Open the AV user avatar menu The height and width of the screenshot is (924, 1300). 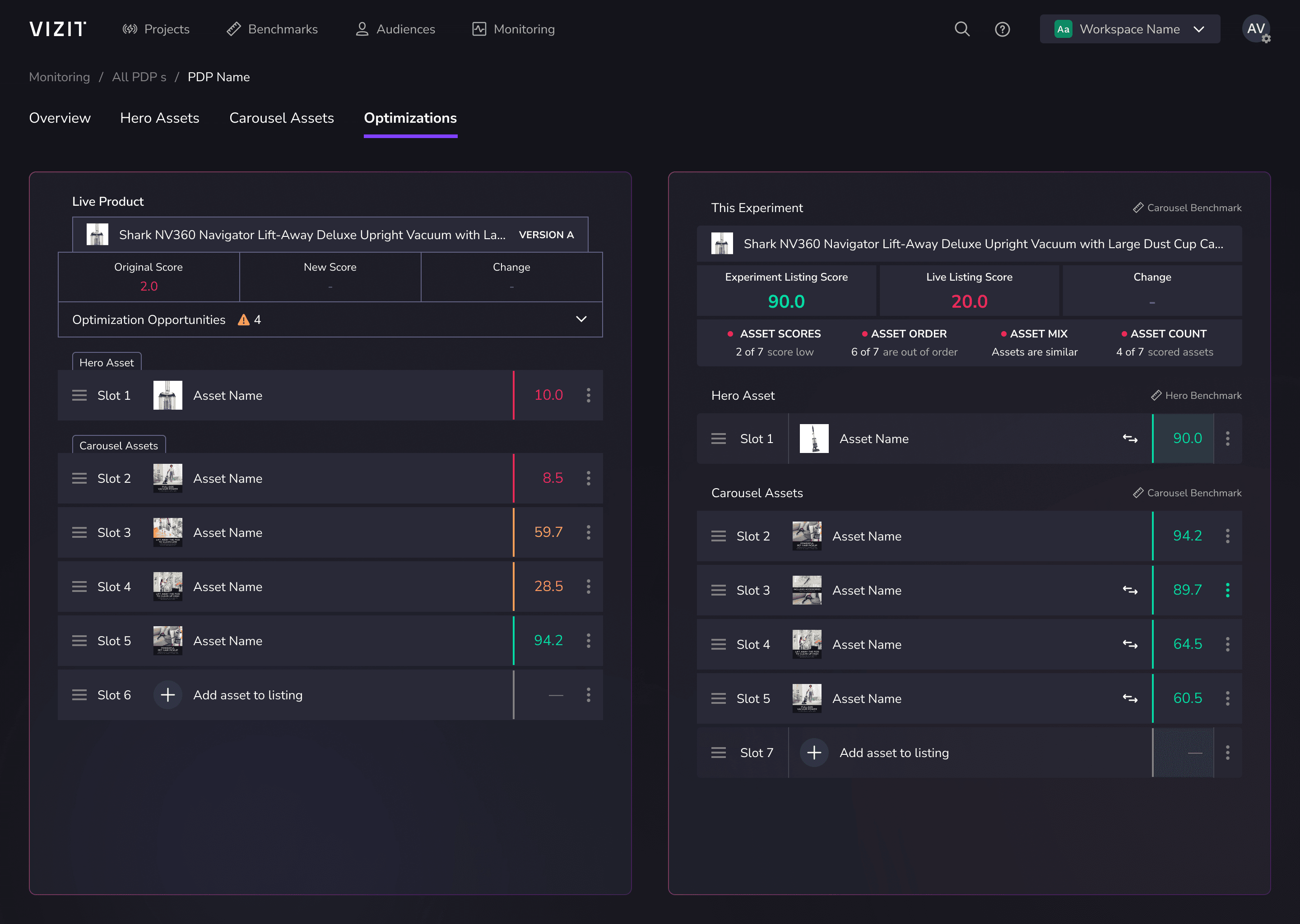click(x=1256, y=29)
